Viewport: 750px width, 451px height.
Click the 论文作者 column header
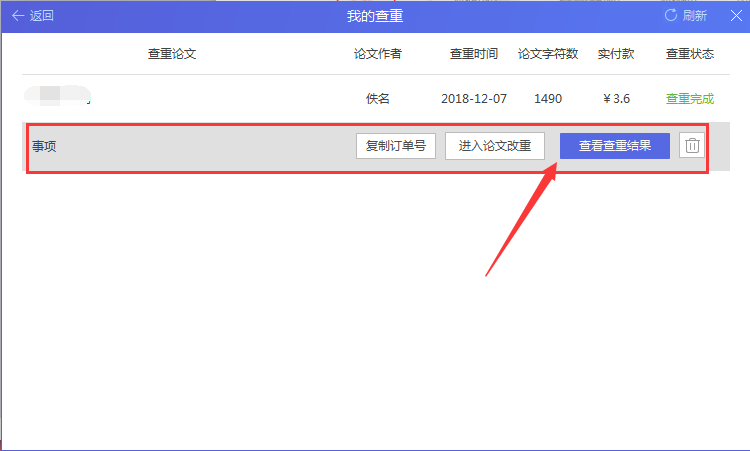pyautogui.click(x=377, y=54)
